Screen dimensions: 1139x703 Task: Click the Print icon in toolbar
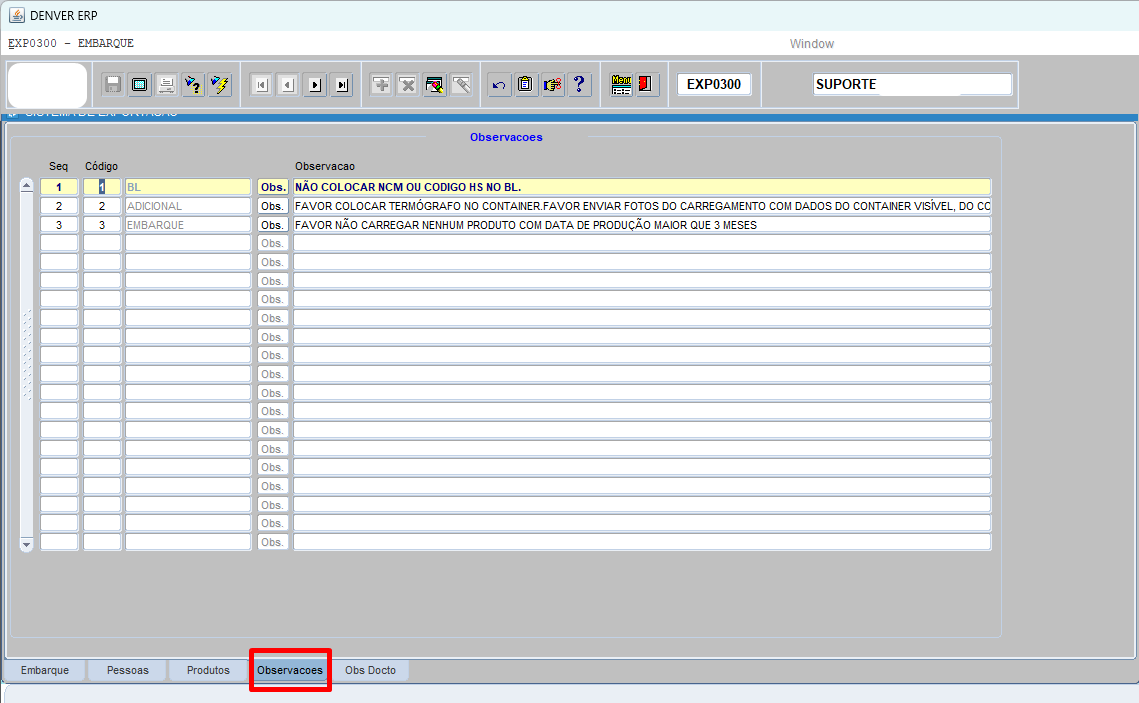coord(166,85)
